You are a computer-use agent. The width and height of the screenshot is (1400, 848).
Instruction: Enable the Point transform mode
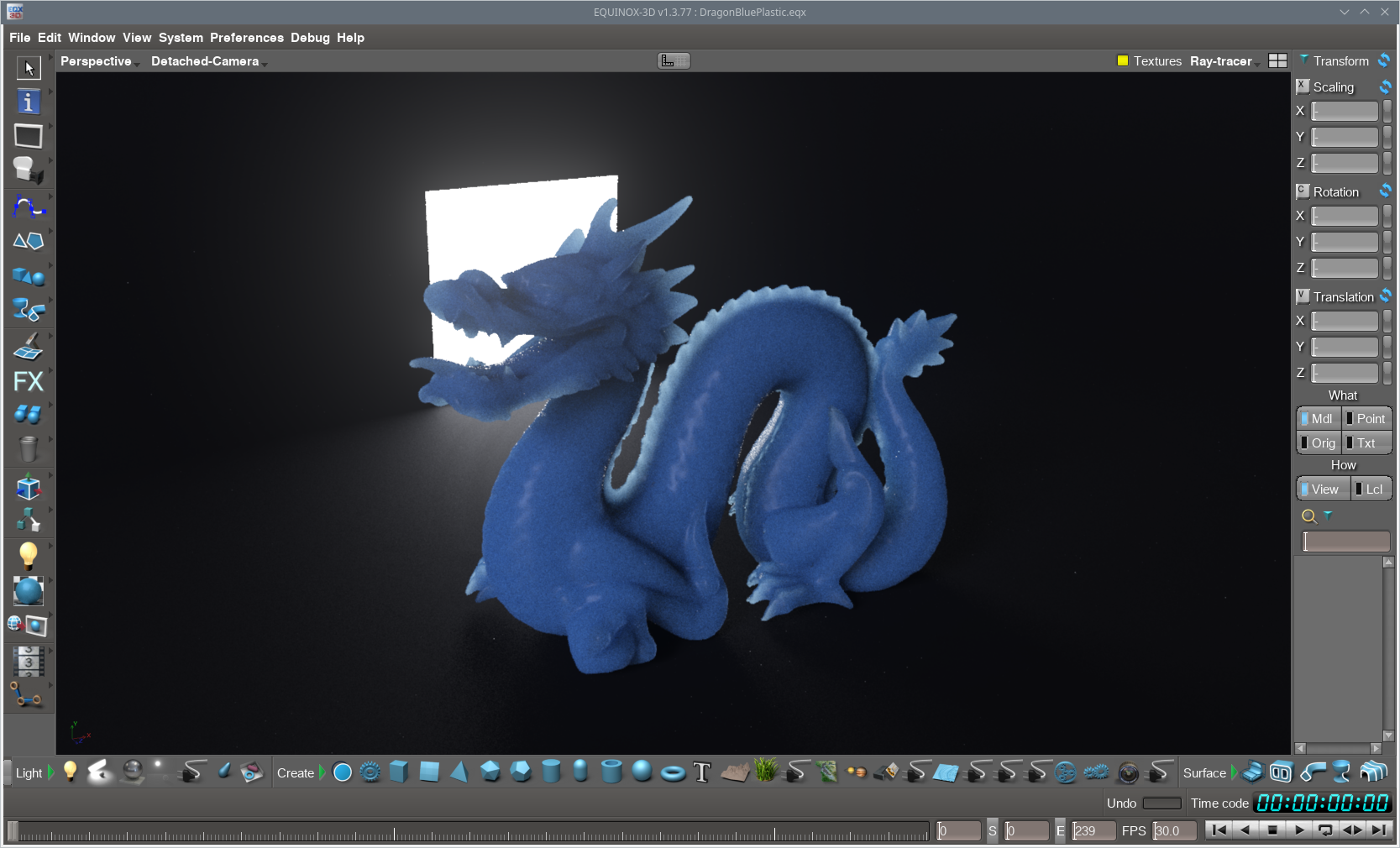pyautogui.click(x=1366, y=418)
